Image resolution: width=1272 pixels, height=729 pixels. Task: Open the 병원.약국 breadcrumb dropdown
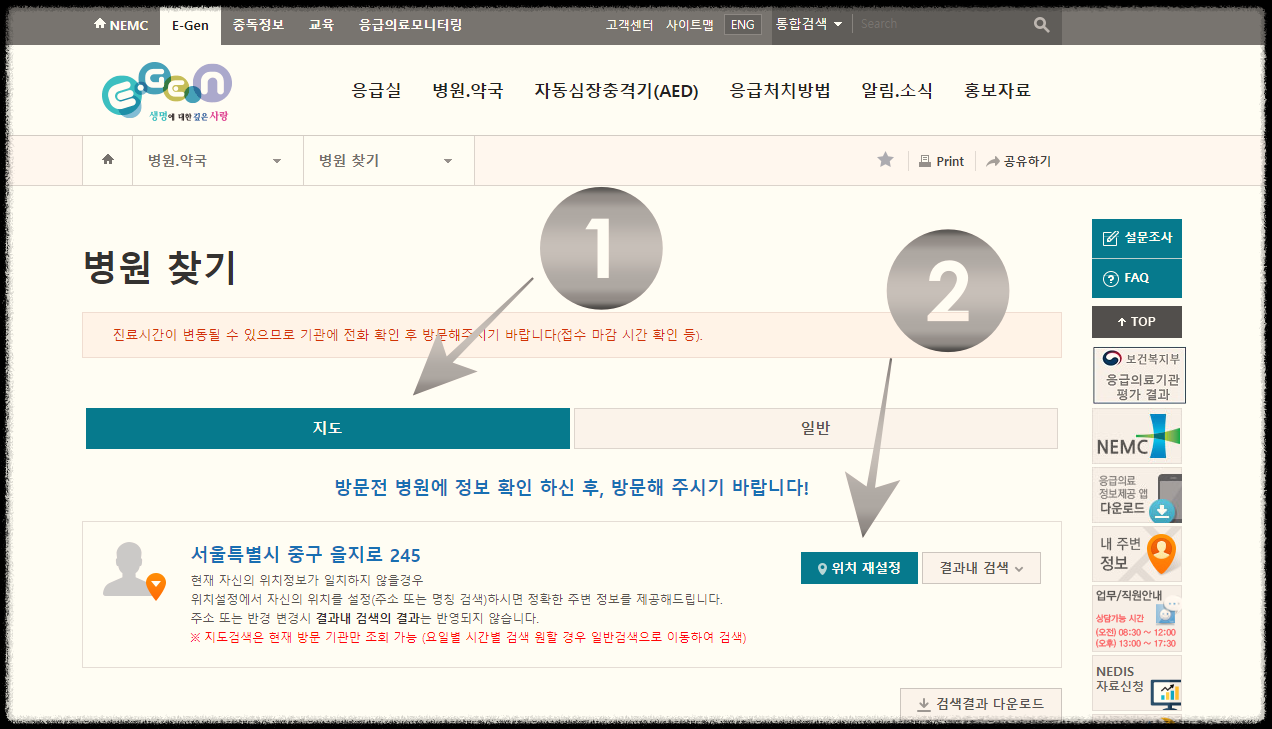217,160
